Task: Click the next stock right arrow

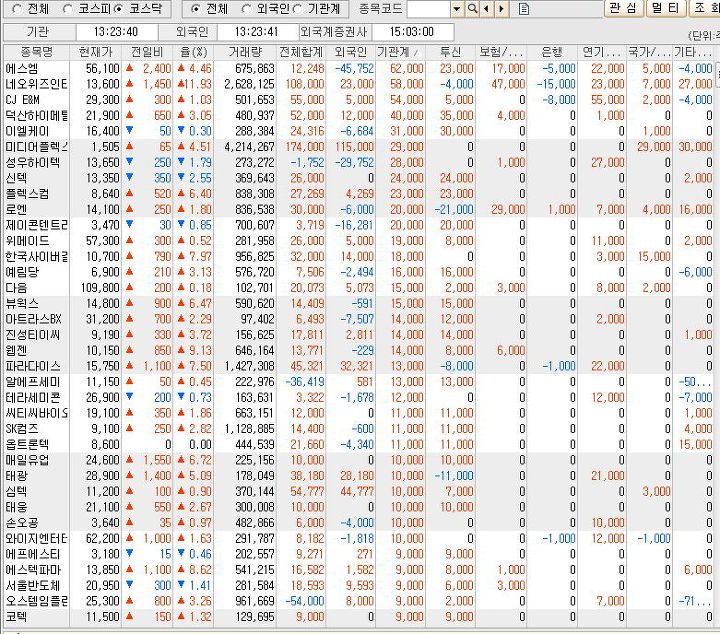Action: tap(501, 9)
